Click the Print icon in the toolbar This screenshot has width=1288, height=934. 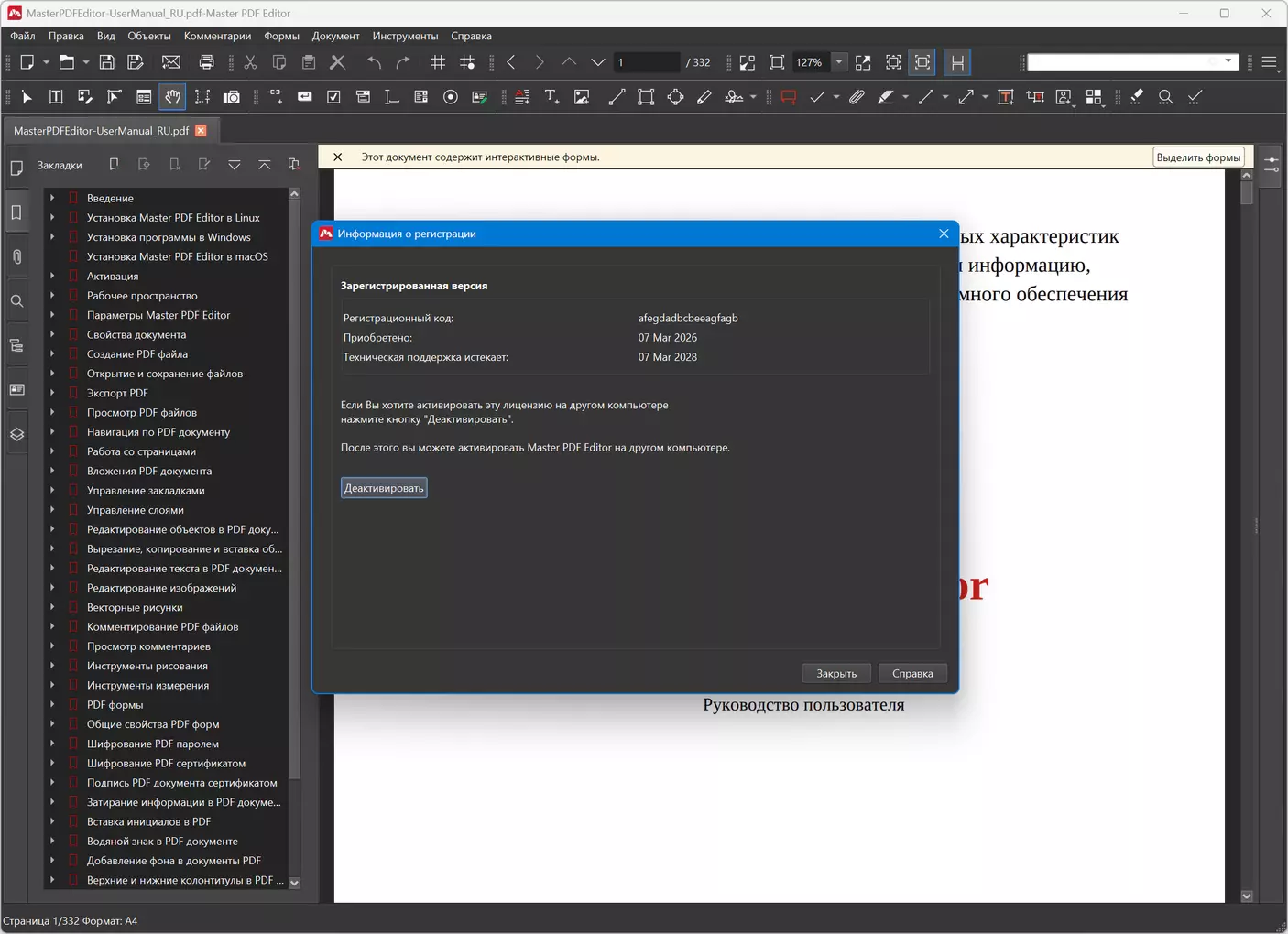tap(206, 62)
